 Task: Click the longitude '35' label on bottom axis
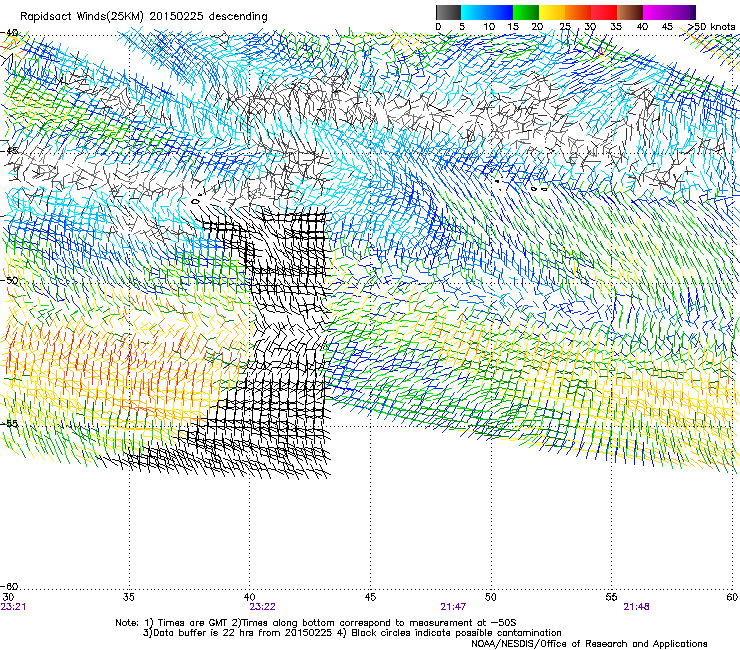pyautogui.click(x=128, y=597)
